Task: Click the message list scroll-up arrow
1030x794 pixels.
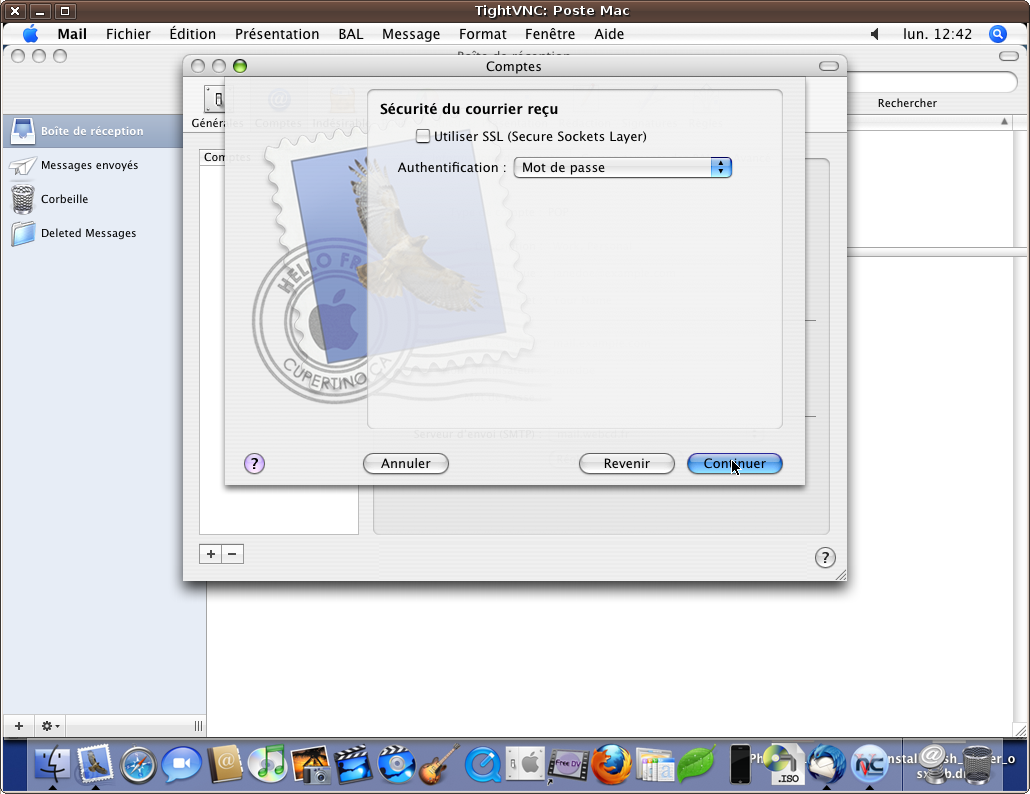Action: (1004, 121)
